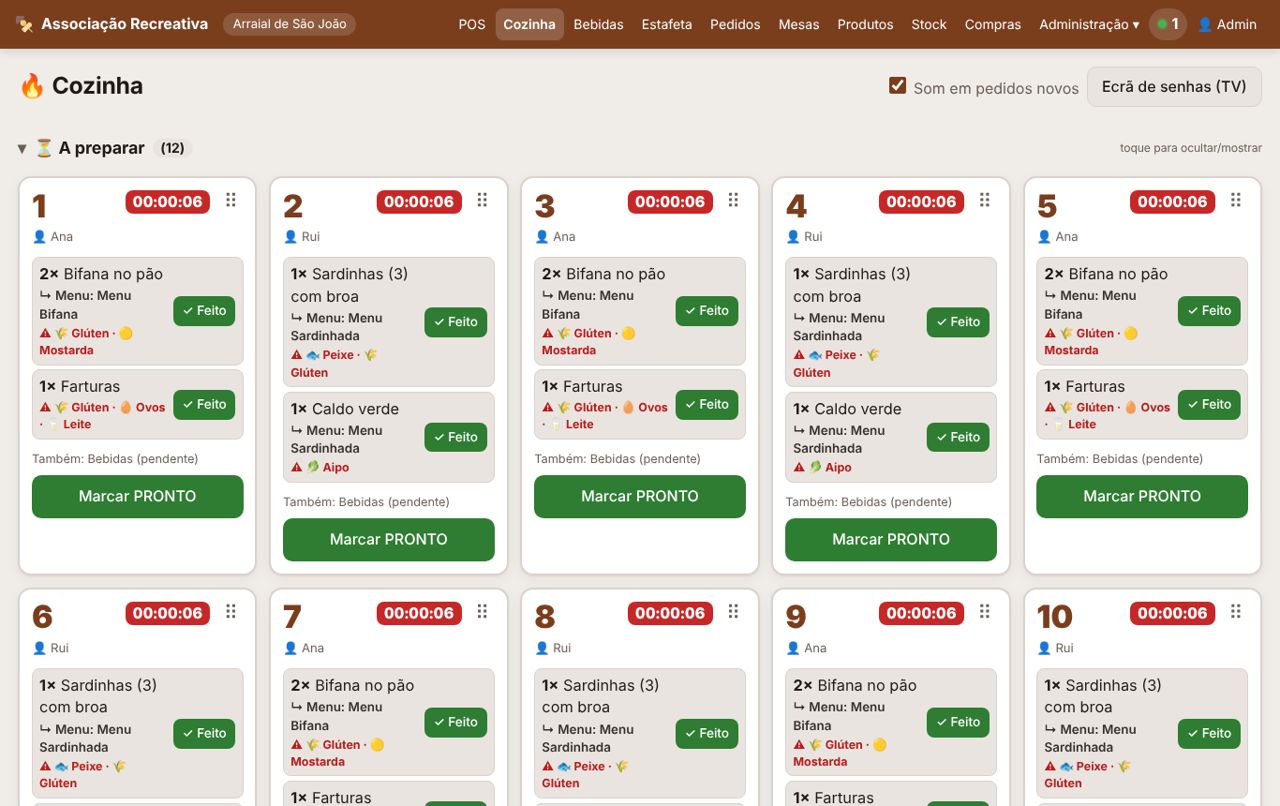Click the drag handle on order 1

coord(231,200)
